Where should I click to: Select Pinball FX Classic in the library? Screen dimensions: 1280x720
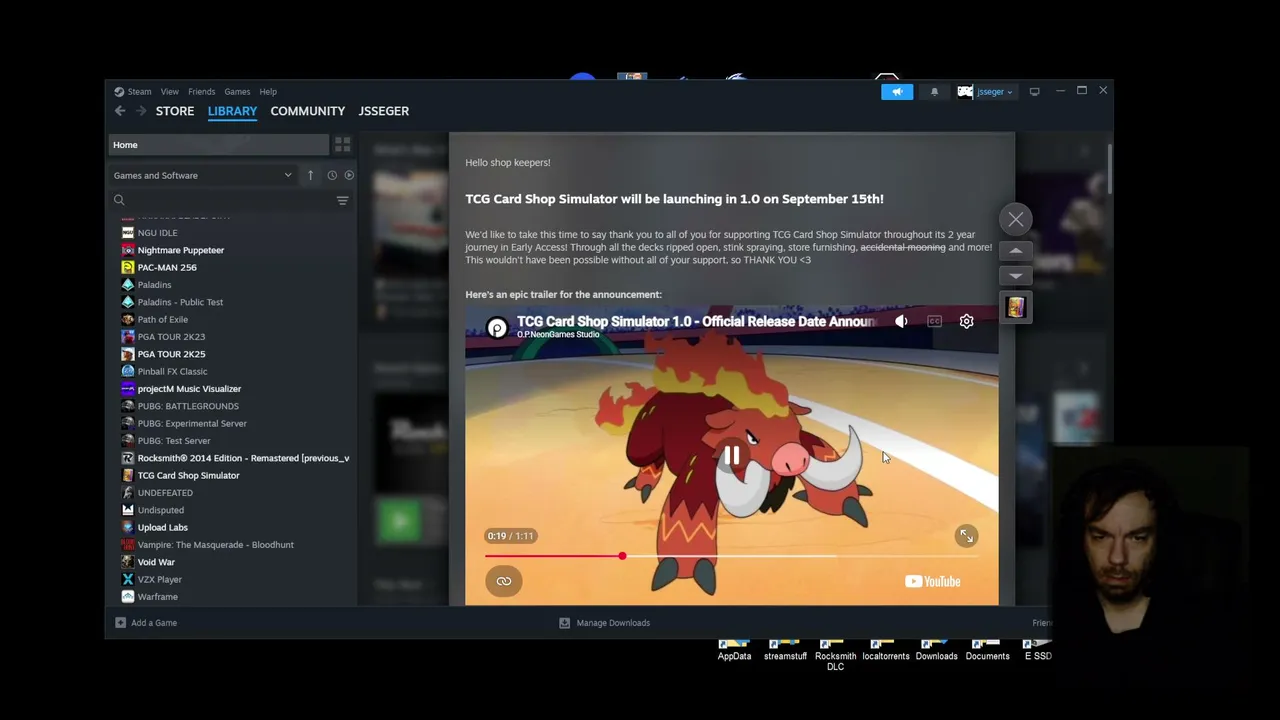(x=172, y=371)
